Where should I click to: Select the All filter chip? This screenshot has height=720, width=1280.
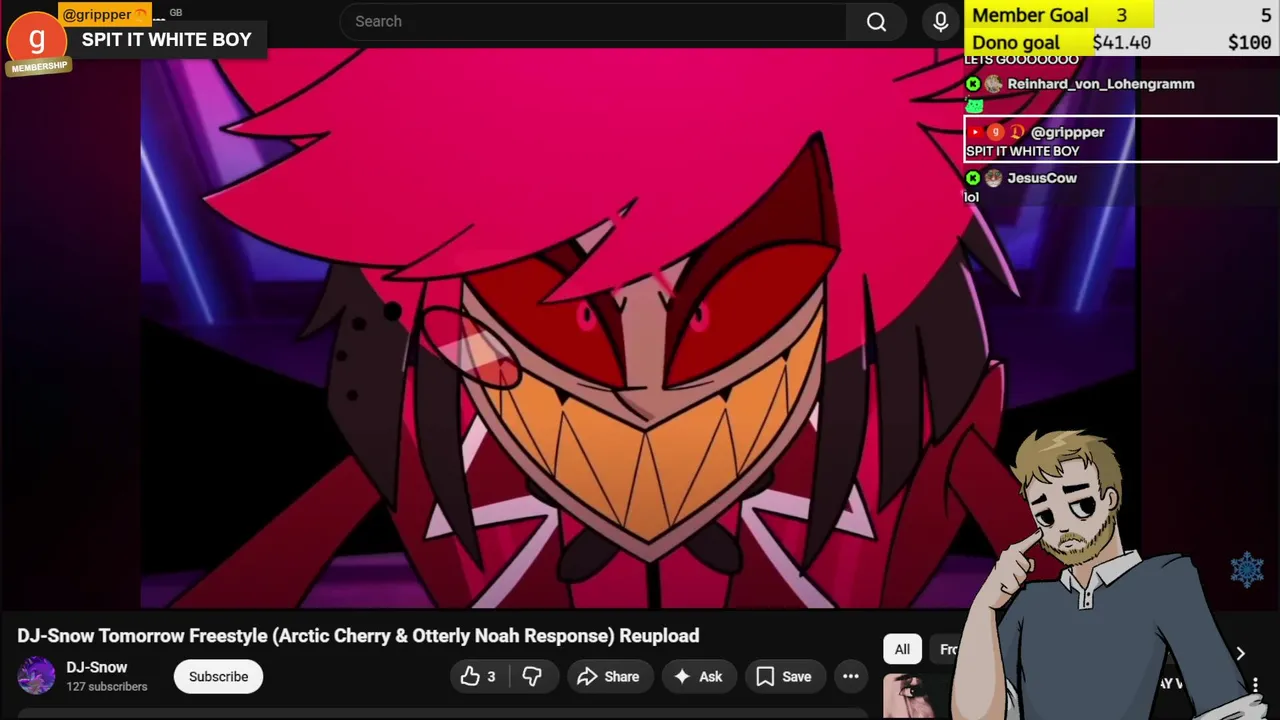902,650
